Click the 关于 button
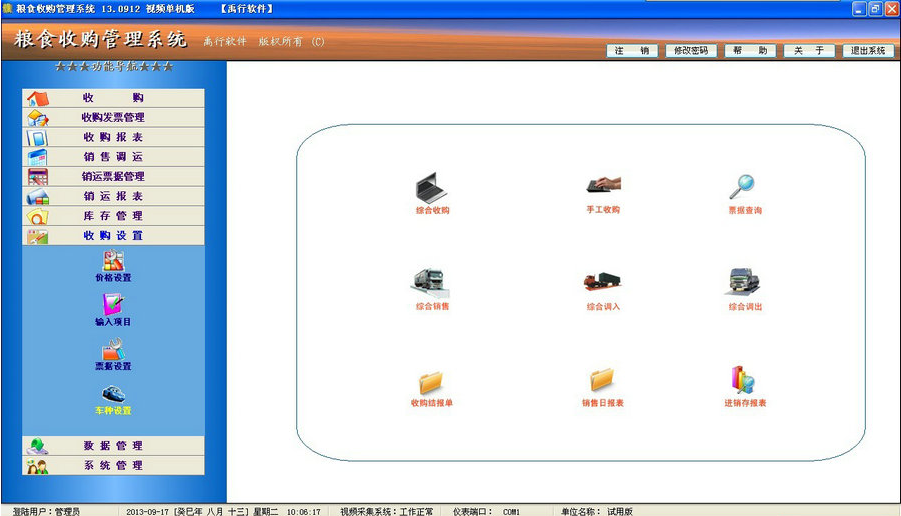 click(x=809, y=51)
